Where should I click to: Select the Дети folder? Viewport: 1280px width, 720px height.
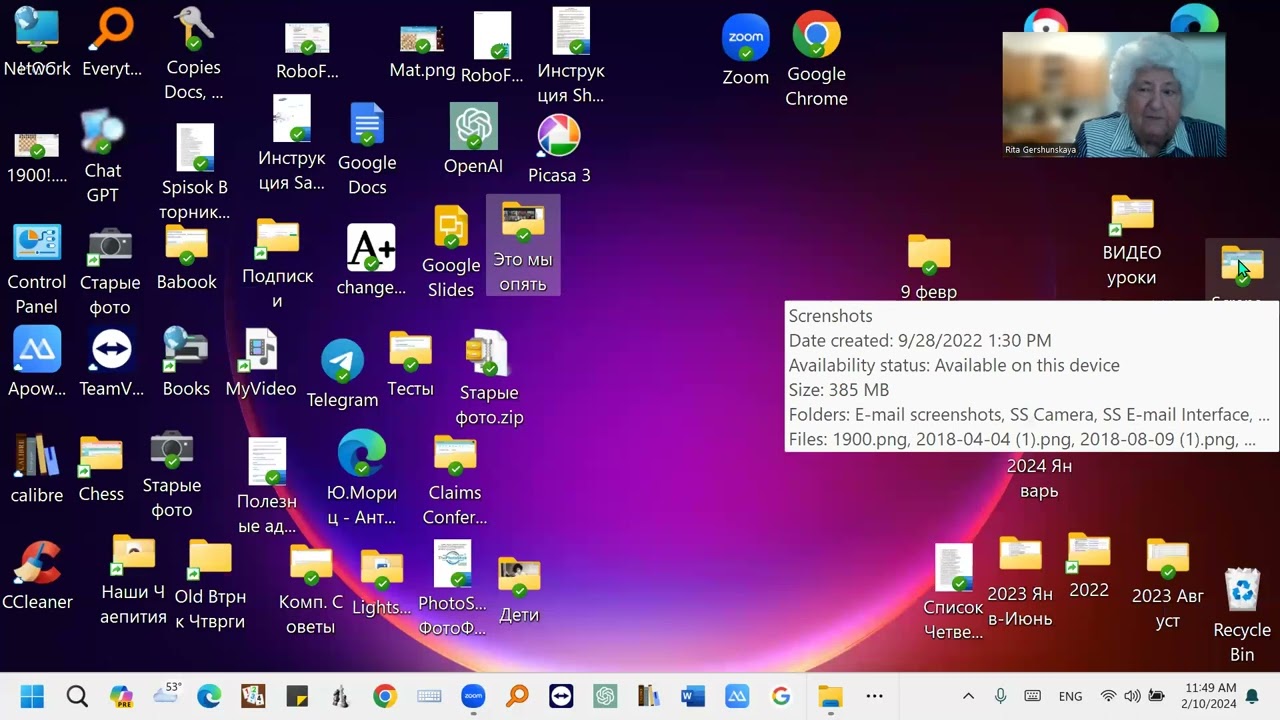(x=519, y=590)
